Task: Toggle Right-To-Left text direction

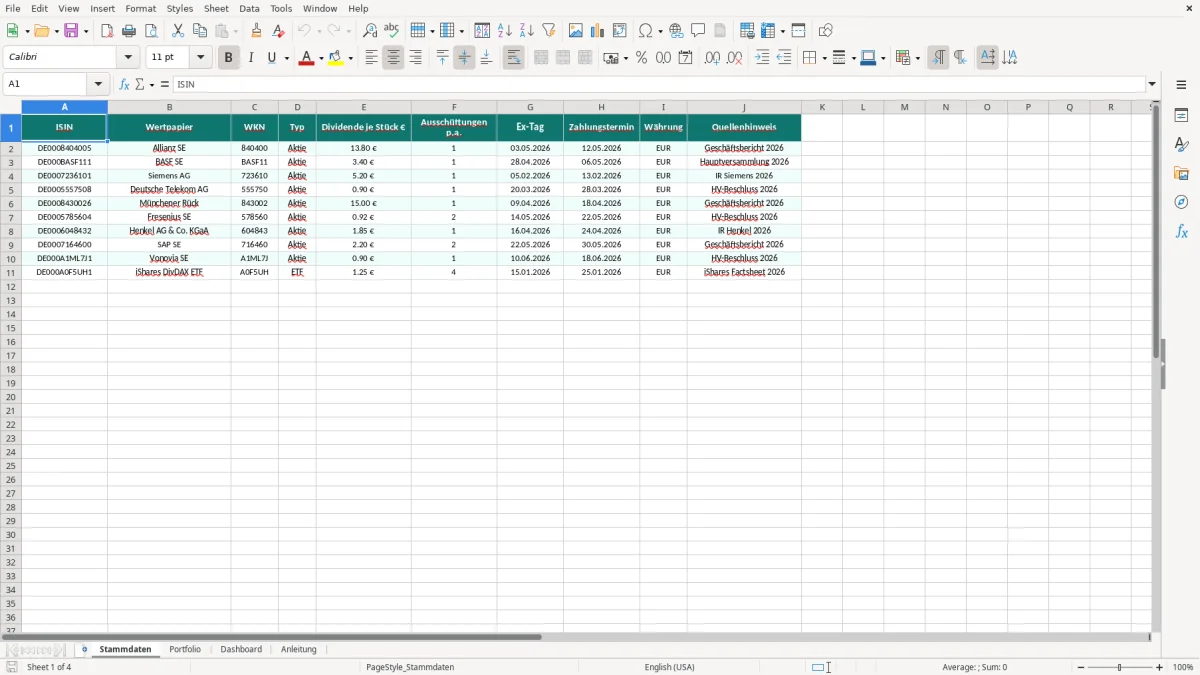Action: (x=960, y=58)
